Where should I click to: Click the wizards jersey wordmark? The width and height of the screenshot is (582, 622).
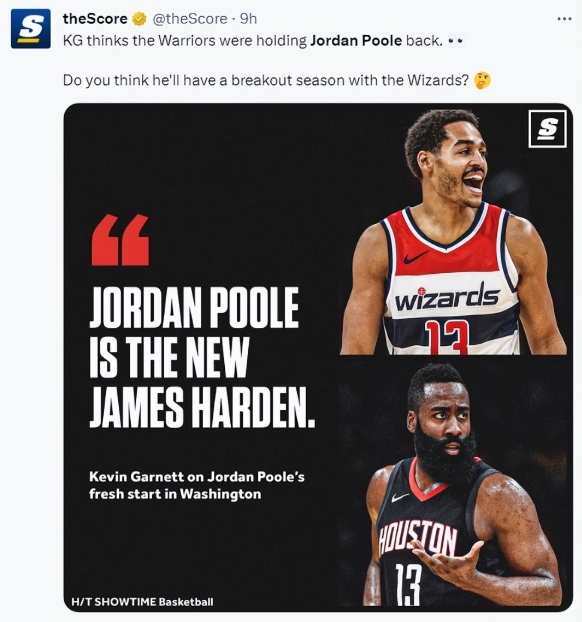pos(447,297)
